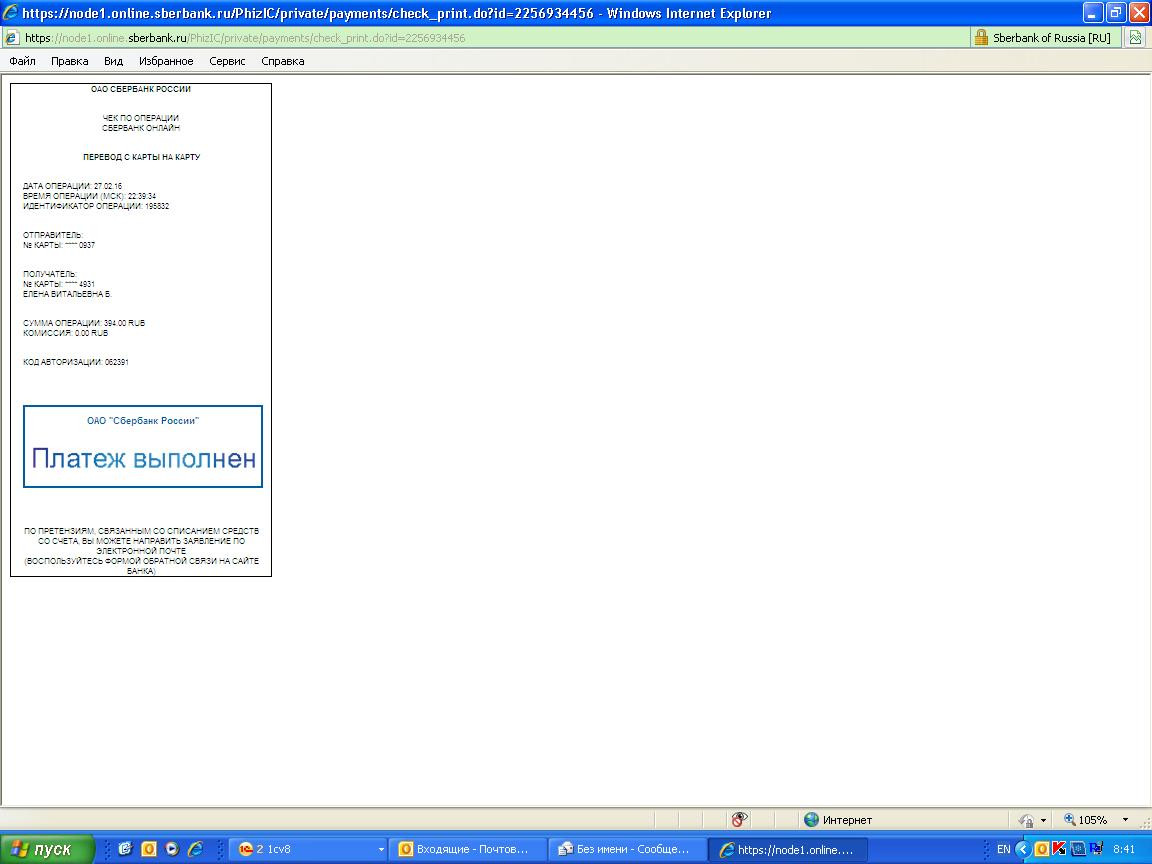This screenshot has height=864, width=1152.
Task: Expand the zoom level dropdown arrow
Action: (x=1125, y=819)
